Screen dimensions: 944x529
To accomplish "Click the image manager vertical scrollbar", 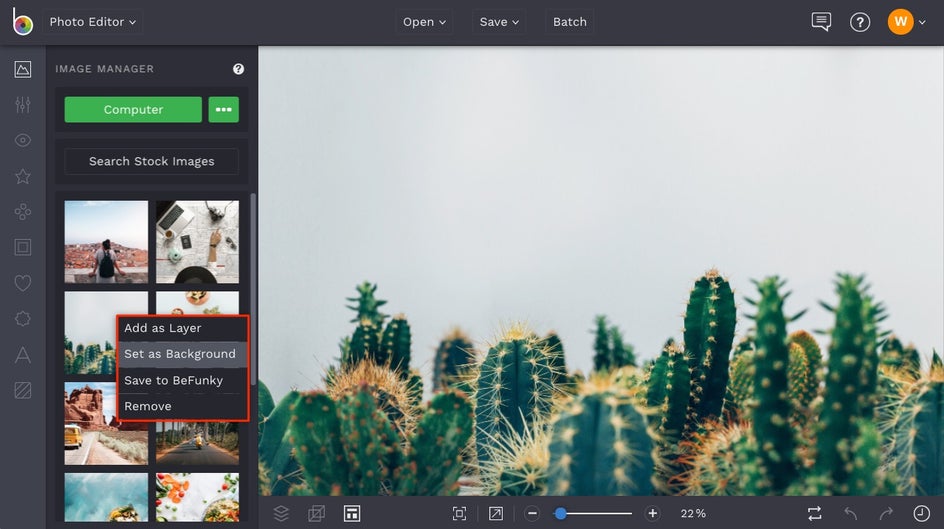I will [253, 289].
